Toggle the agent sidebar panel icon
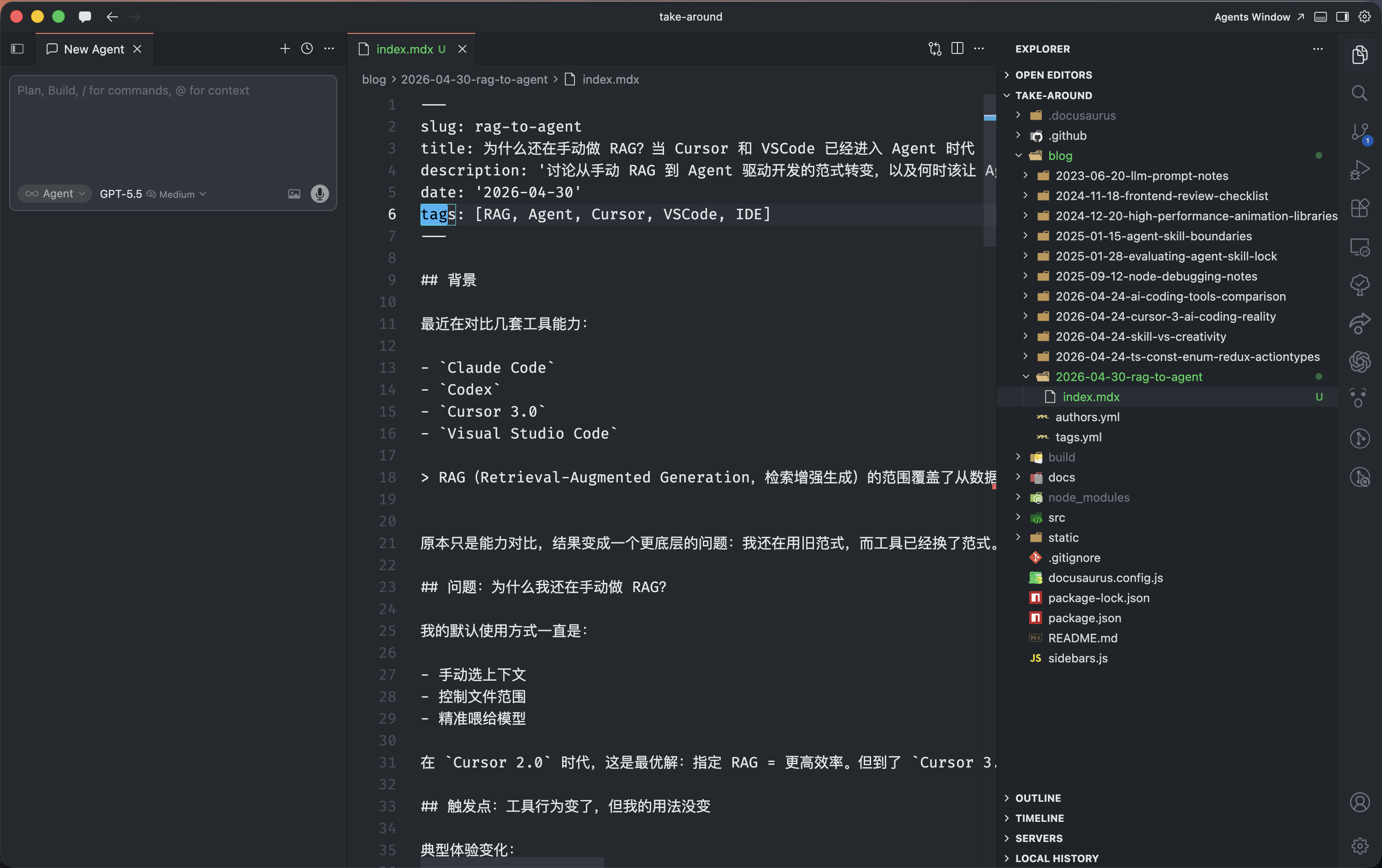The image size is (1382, 868). 17,49
